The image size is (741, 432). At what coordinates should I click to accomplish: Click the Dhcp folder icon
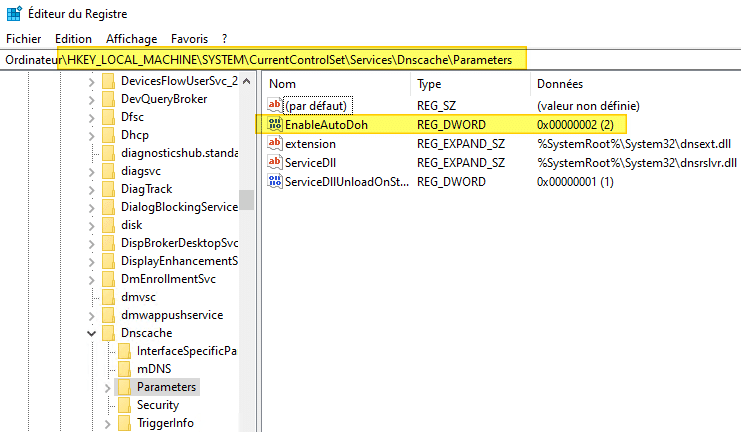109,135
